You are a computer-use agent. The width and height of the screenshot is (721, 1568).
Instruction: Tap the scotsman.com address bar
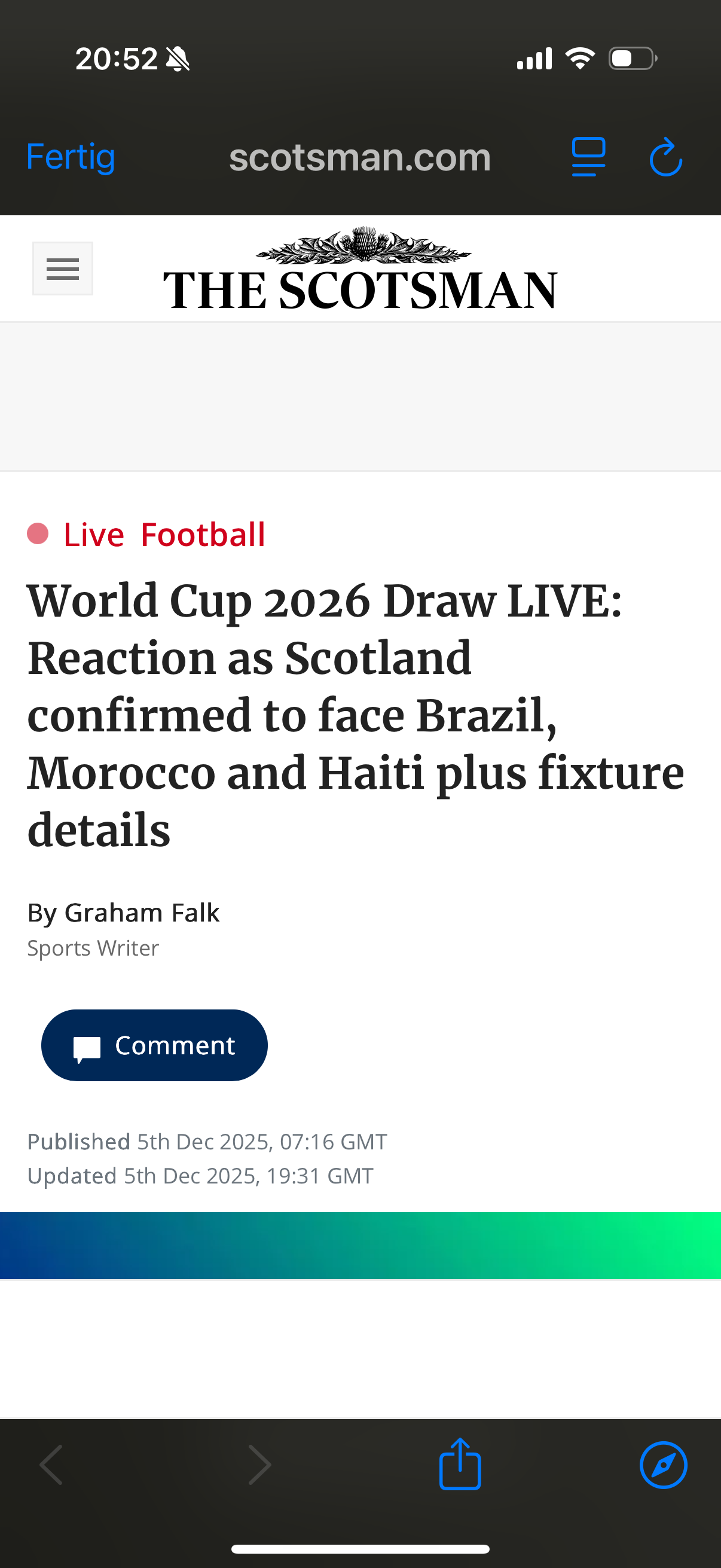coord(359,158)
